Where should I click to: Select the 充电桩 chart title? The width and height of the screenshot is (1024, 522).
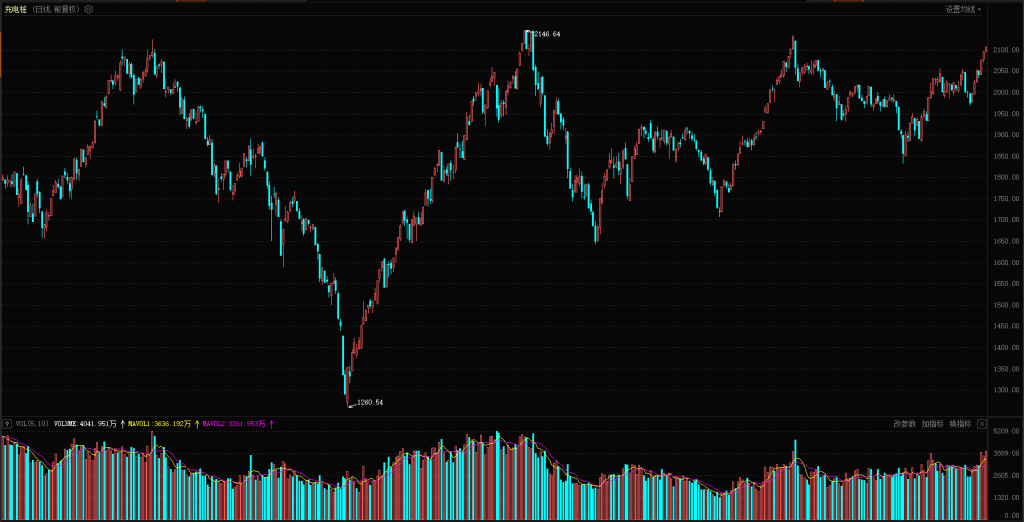15,9
